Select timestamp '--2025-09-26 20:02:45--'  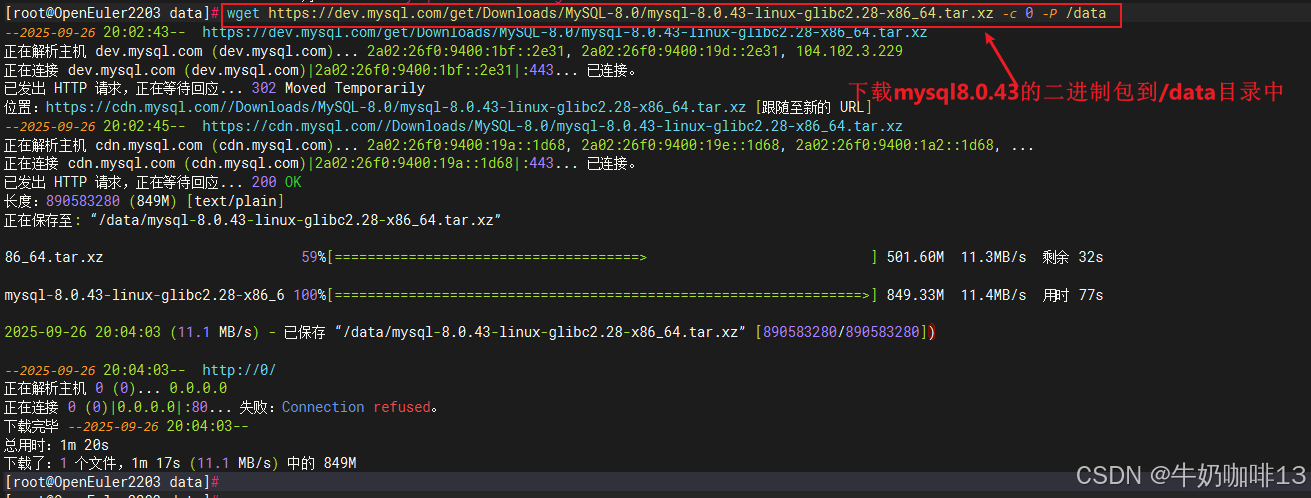pos(95,126)
